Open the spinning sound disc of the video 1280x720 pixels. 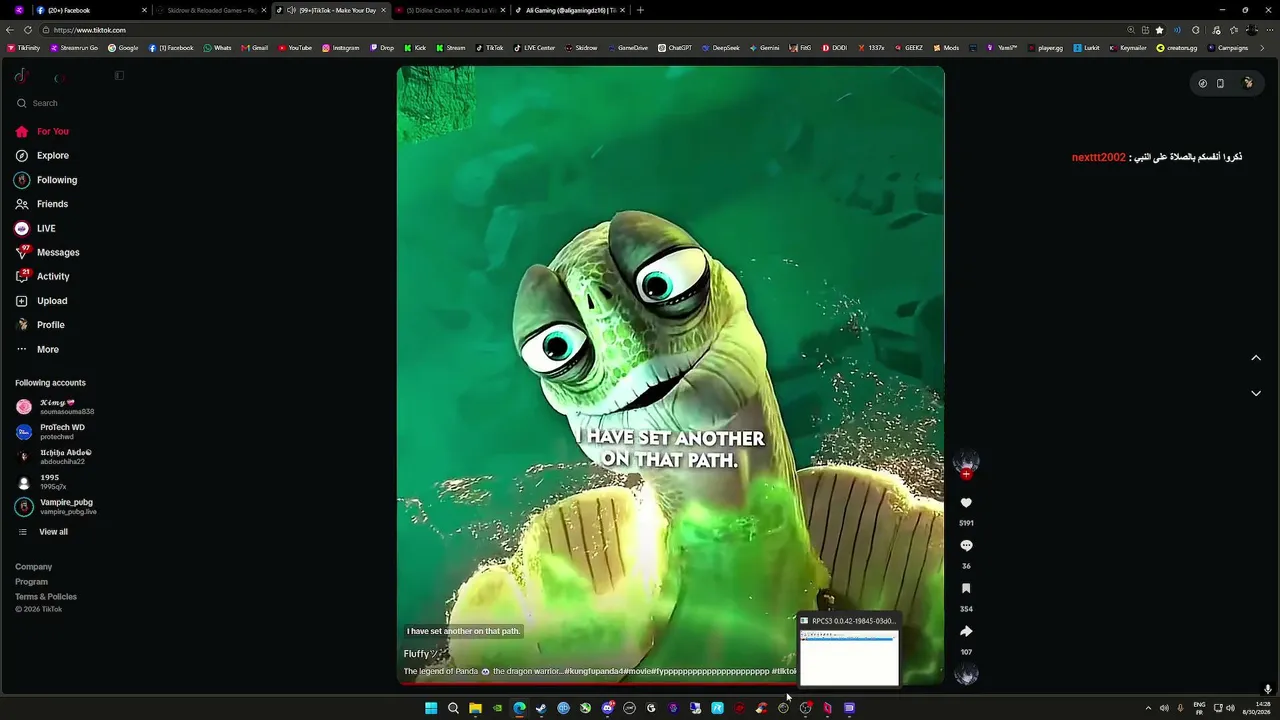click(x=966, y=674)
